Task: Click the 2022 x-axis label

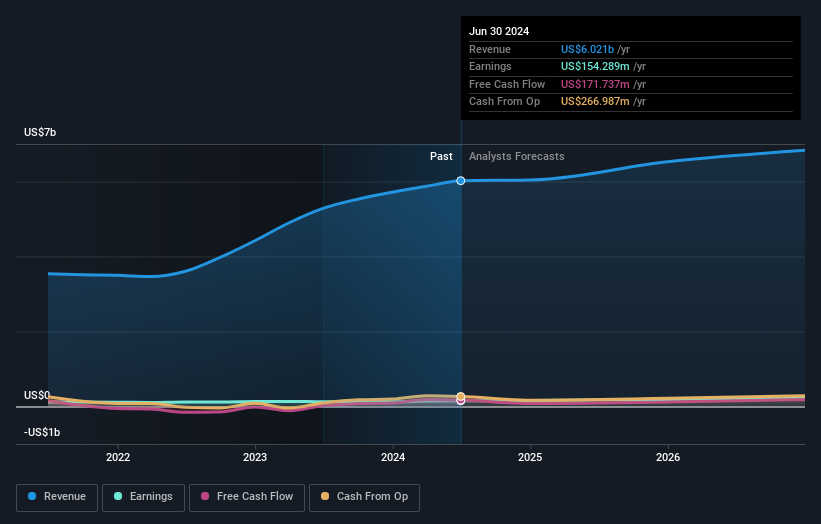Action: click(118, 457)
